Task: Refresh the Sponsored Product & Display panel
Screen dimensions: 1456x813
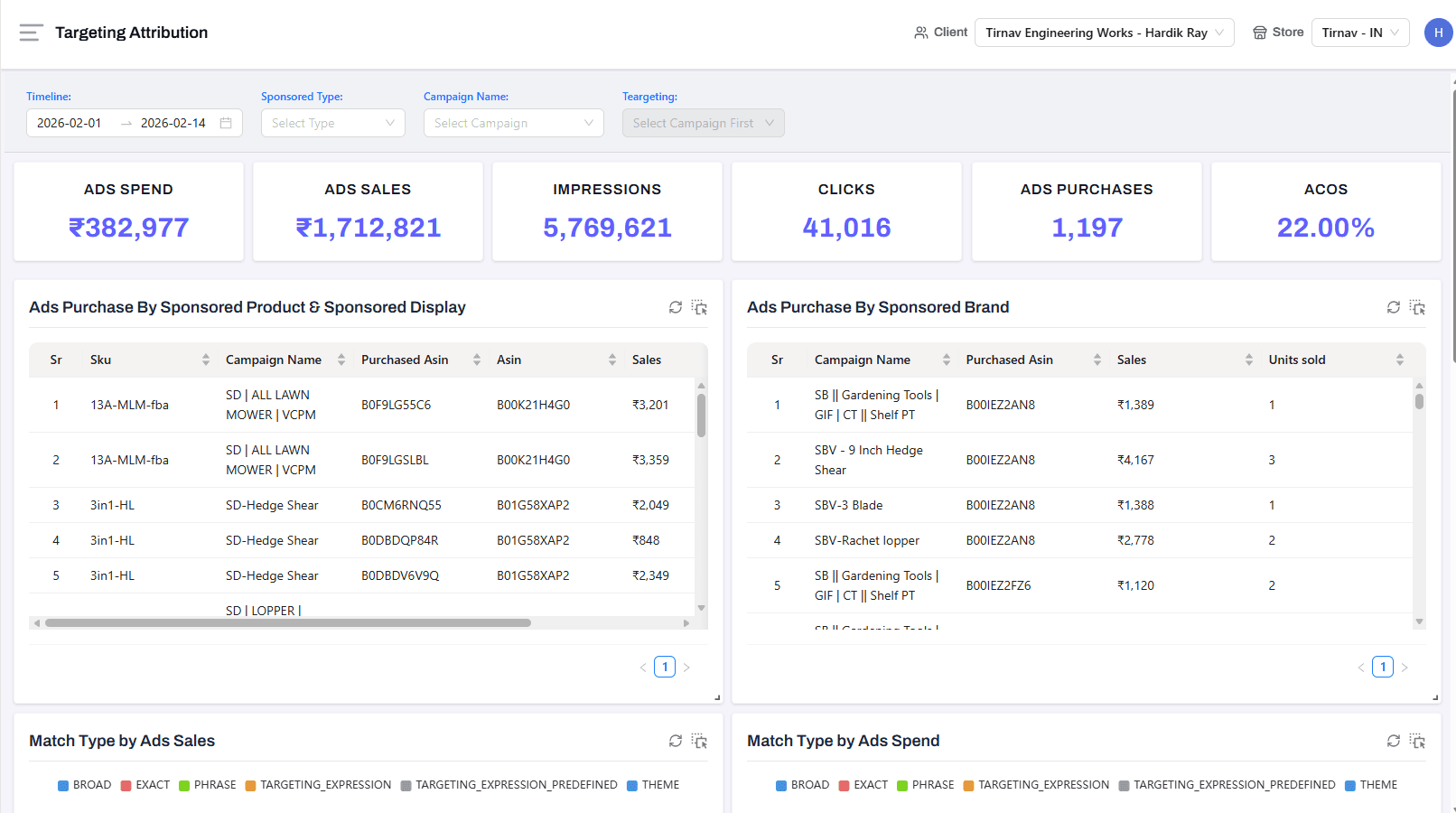Action: pyautogui.click(x=675, y=307)
